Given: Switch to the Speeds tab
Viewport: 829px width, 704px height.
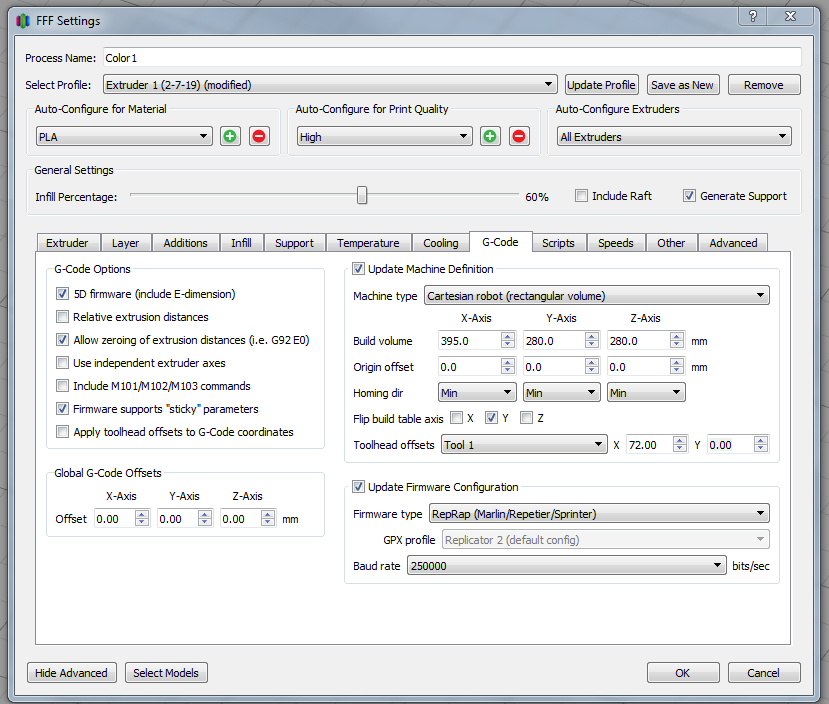Looking at the screenshot, I should [615, 243].
